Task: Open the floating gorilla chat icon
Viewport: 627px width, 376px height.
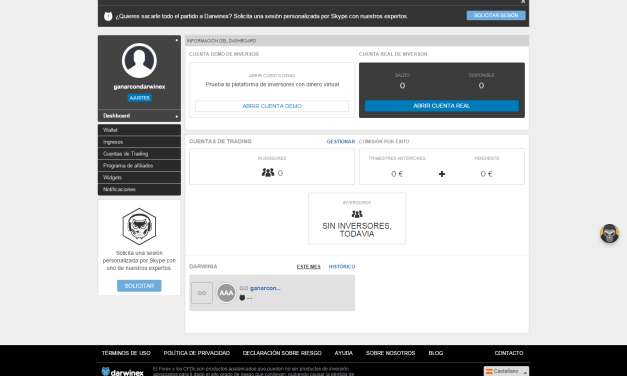Action: point(609,233)
